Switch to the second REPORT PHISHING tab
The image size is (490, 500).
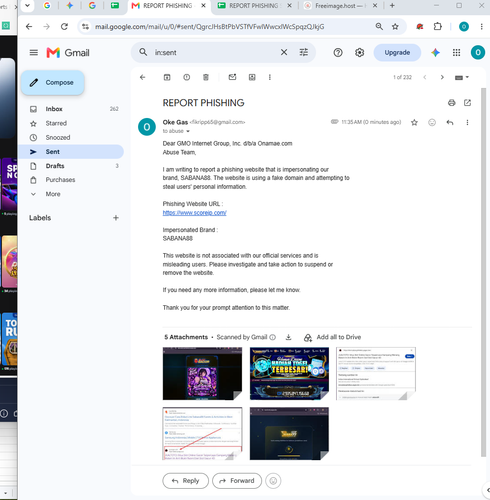253,6
